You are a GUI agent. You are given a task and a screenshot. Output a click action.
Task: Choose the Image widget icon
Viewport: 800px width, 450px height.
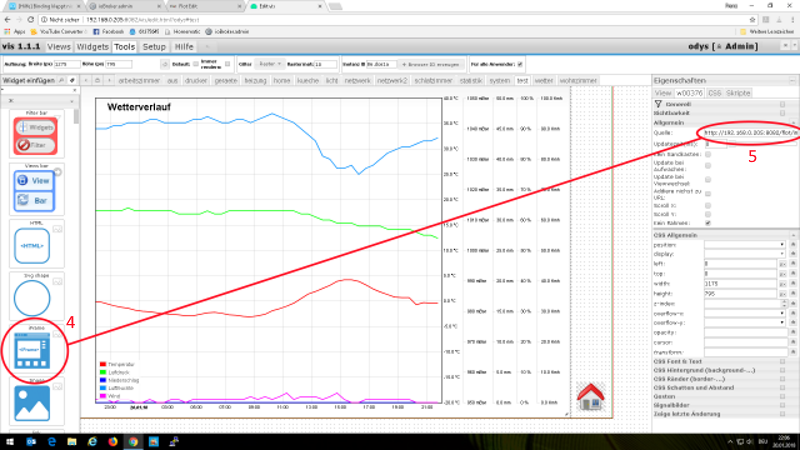(x=32, y=404)
